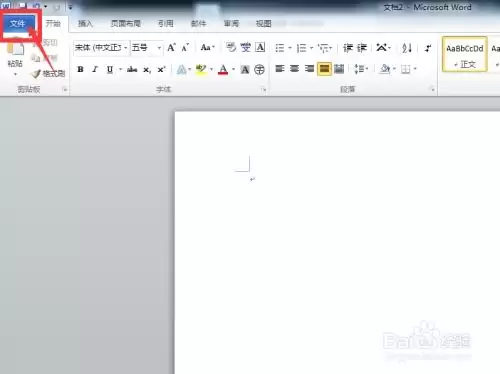This screenshot has height=374, width=500.
Task: Open the Paste options dropdown arrow
Action: tap(15, 74)
